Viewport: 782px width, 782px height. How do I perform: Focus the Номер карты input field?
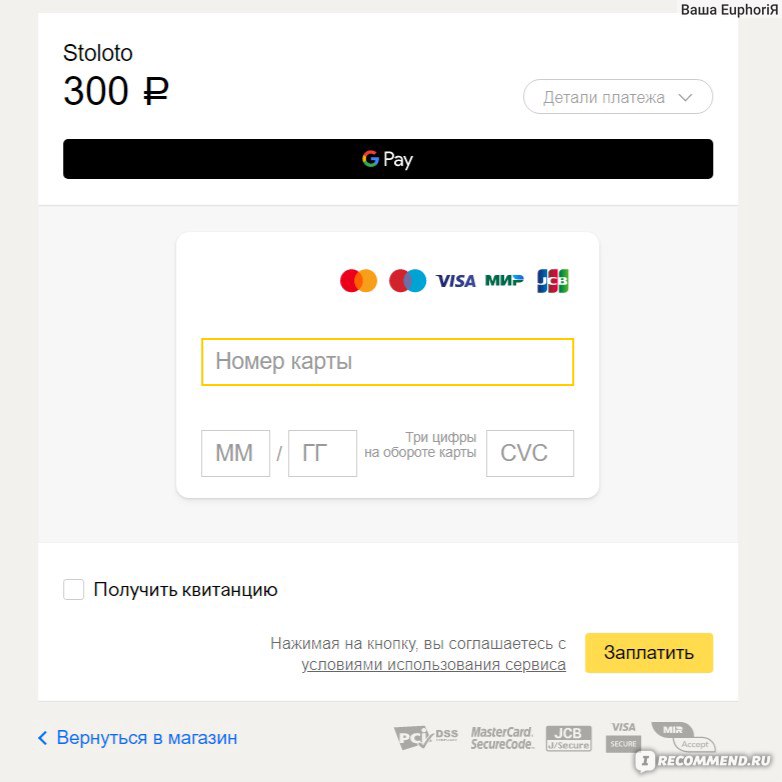[388, 362]
